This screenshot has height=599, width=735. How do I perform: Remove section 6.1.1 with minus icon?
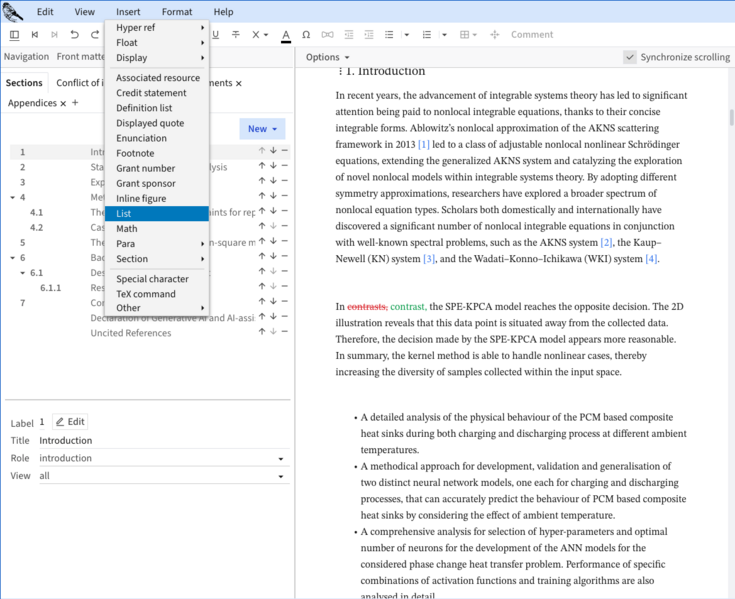point(285,286)
